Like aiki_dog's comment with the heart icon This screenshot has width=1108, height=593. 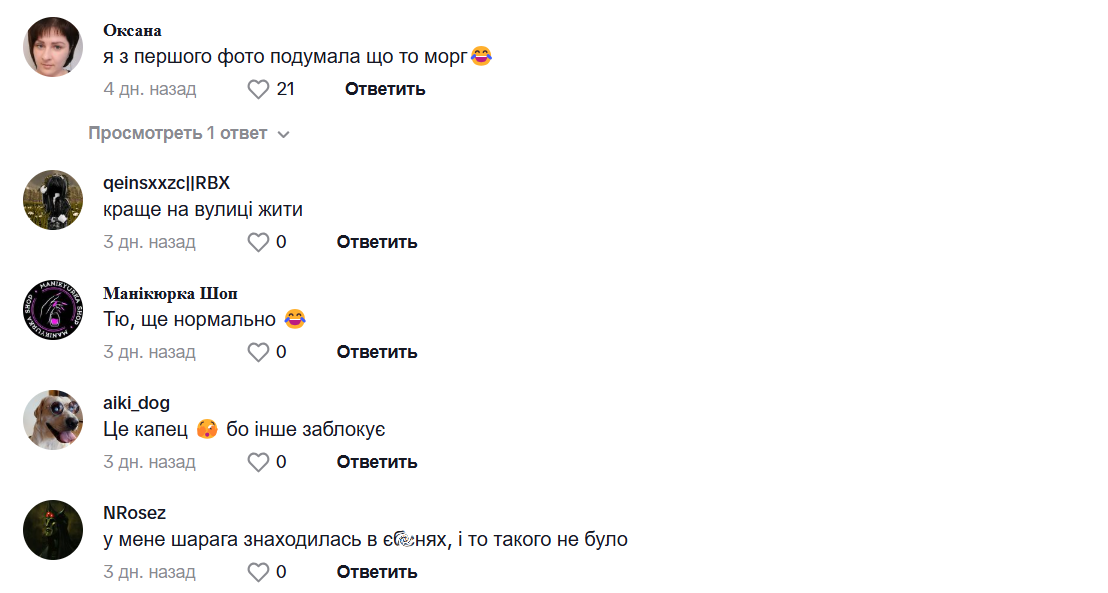(x=259, y=462)
